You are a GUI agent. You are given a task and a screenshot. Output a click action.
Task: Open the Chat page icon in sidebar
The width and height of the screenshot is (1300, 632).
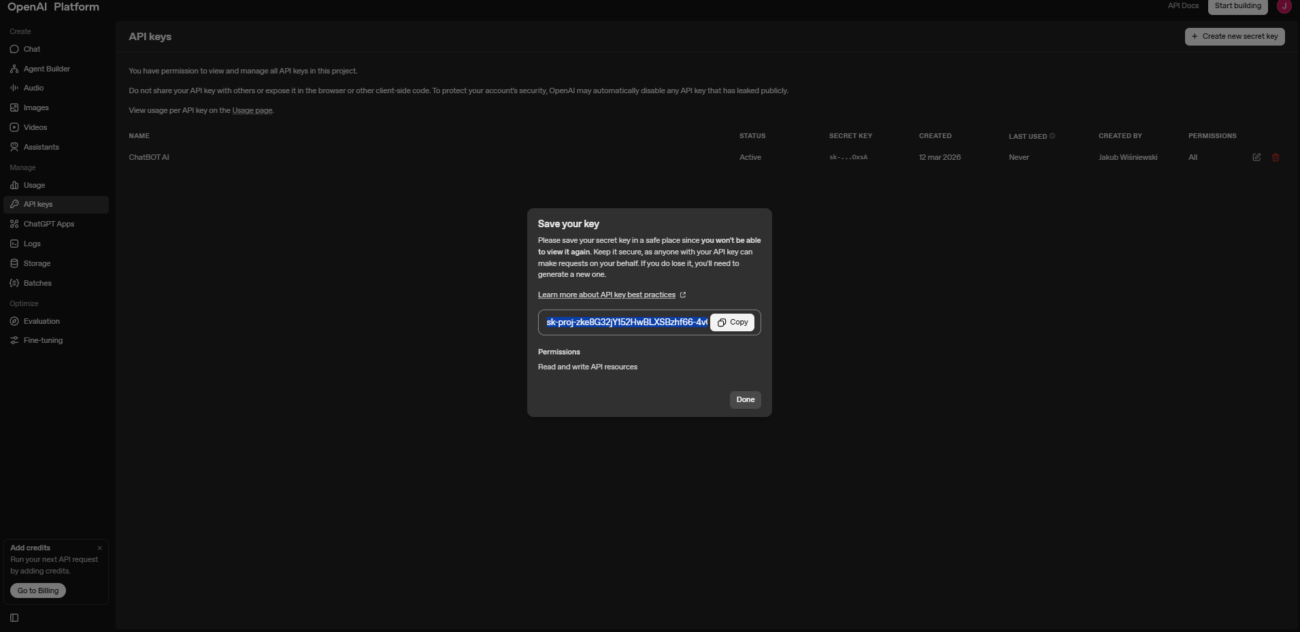click(x=14, y=49)
